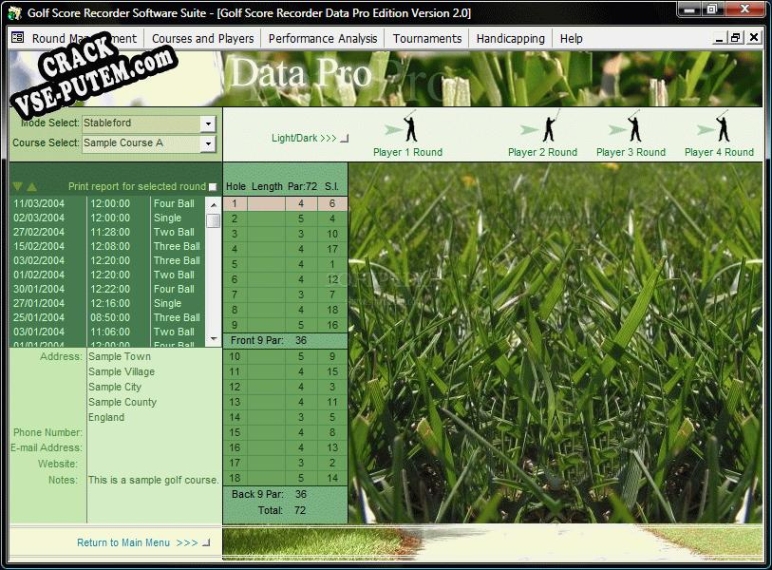Image resolution: width=772 pixels, height=570 pixels.
Task: Expand the Course Select dropdown arrow
Action: coord(208,143)
